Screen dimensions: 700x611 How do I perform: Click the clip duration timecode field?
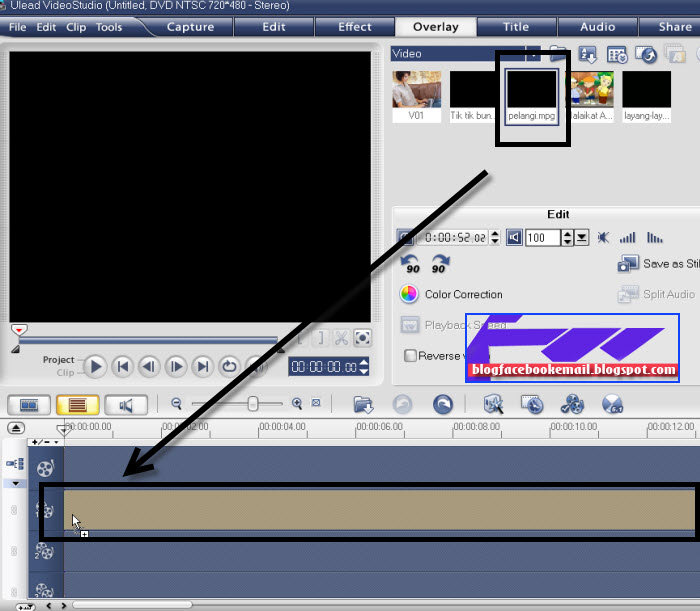click(x=453, y=237)
